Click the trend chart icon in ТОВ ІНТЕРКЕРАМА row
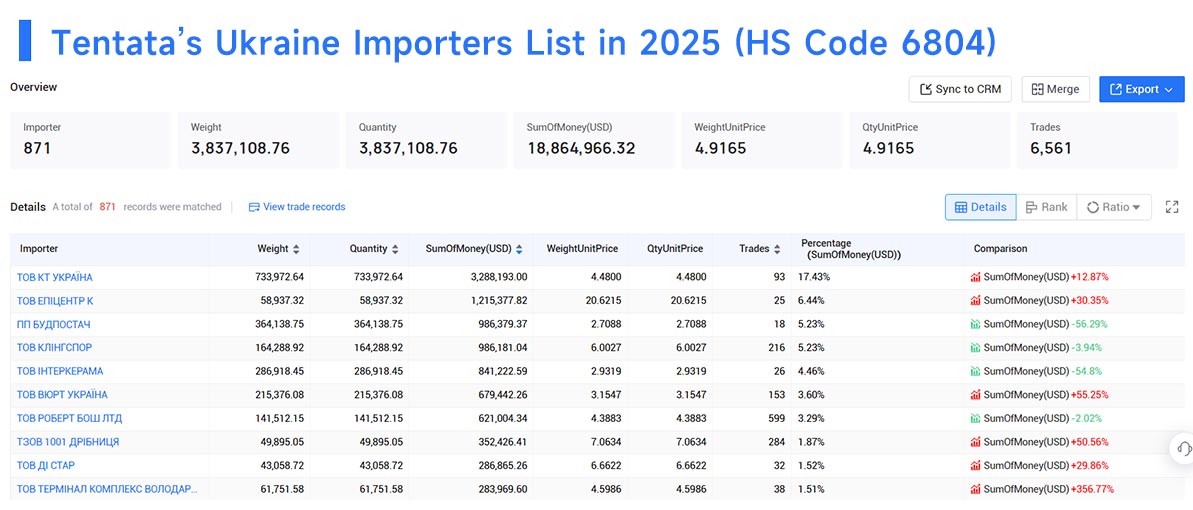This screenshot has width=1193, height=510. [975, 371]
